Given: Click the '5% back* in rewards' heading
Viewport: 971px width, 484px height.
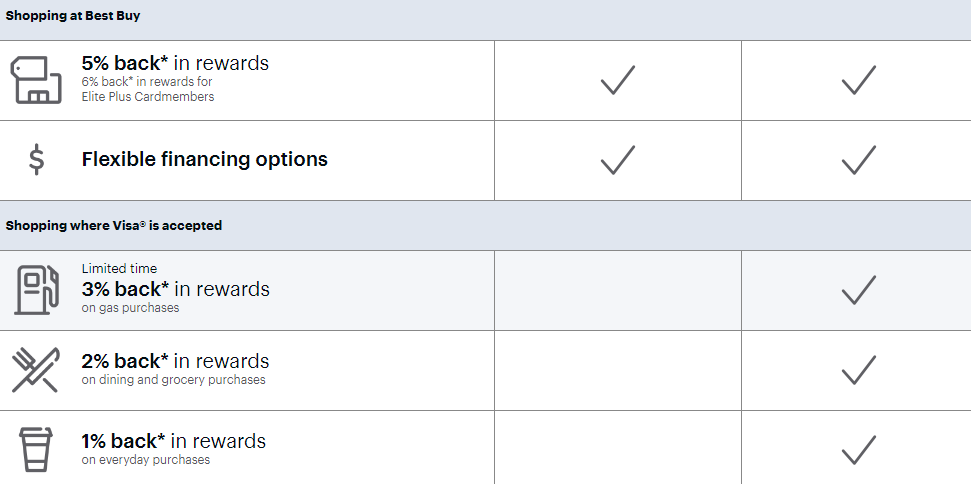Looking at the screenshot, I should coord(175,63).
